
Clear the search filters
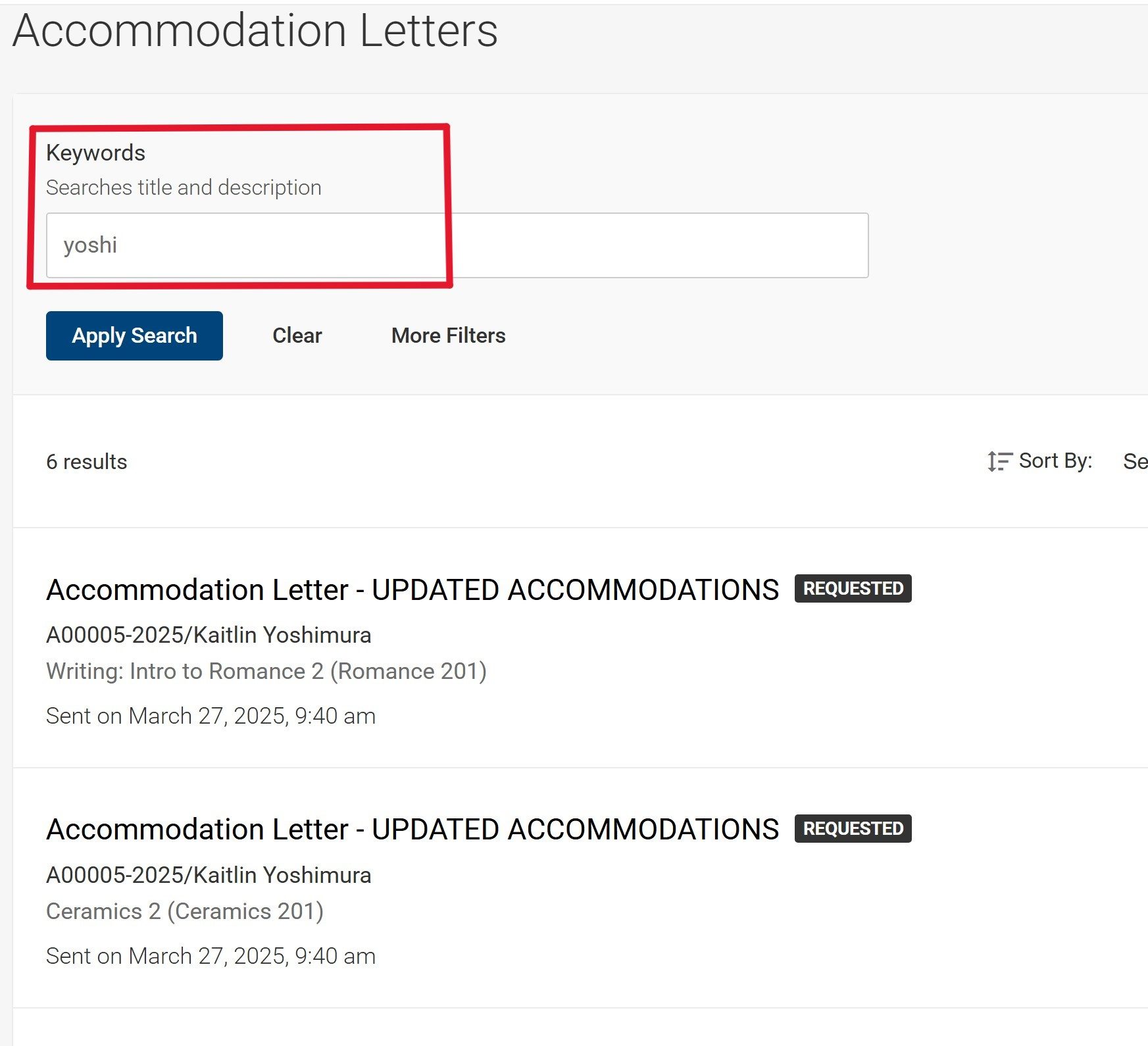point(297,336)
